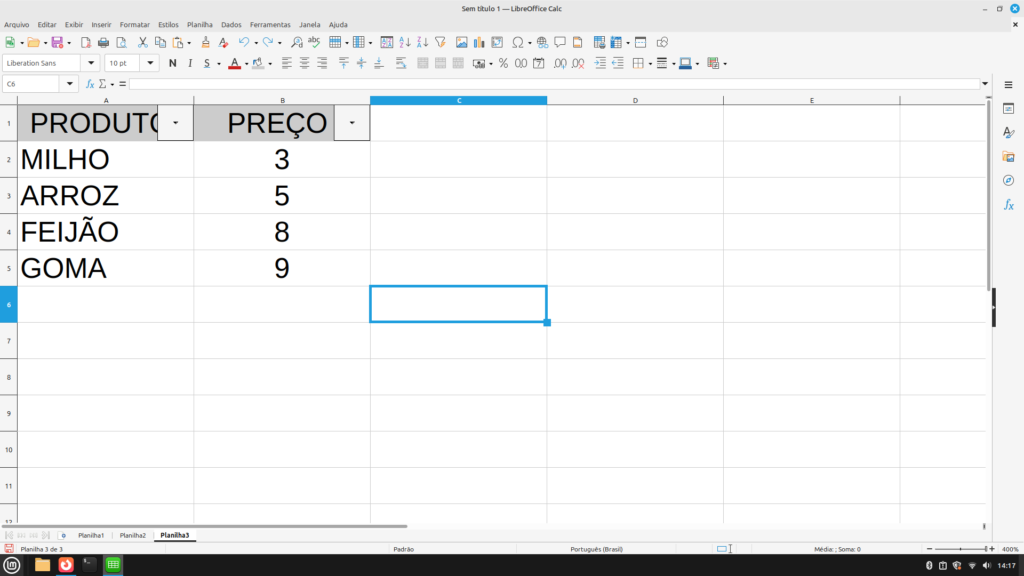Sort ascending using the toolbar icon
Screen dimensions: 1024x576
pos(405,43)
